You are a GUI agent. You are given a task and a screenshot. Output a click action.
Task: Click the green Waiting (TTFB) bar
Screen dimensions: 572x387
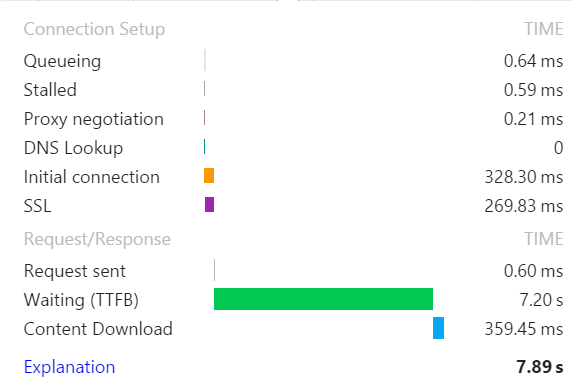(323, 299)
